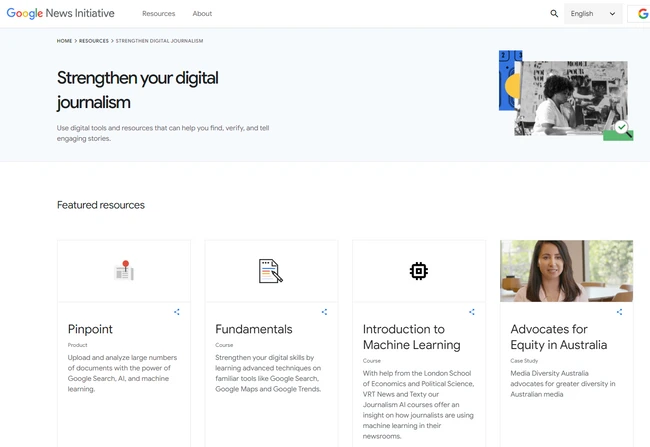Viewport: 650px width, 447px height.
Task: Click the RESOURCES breadcrumb link
Action: [94, 41]
